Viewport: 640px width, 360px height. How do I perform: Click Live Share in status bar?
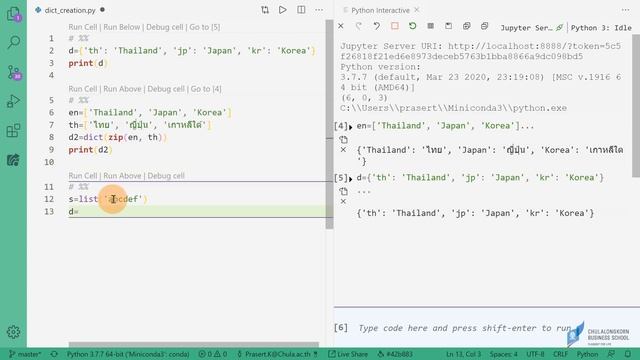pos(348,354)
